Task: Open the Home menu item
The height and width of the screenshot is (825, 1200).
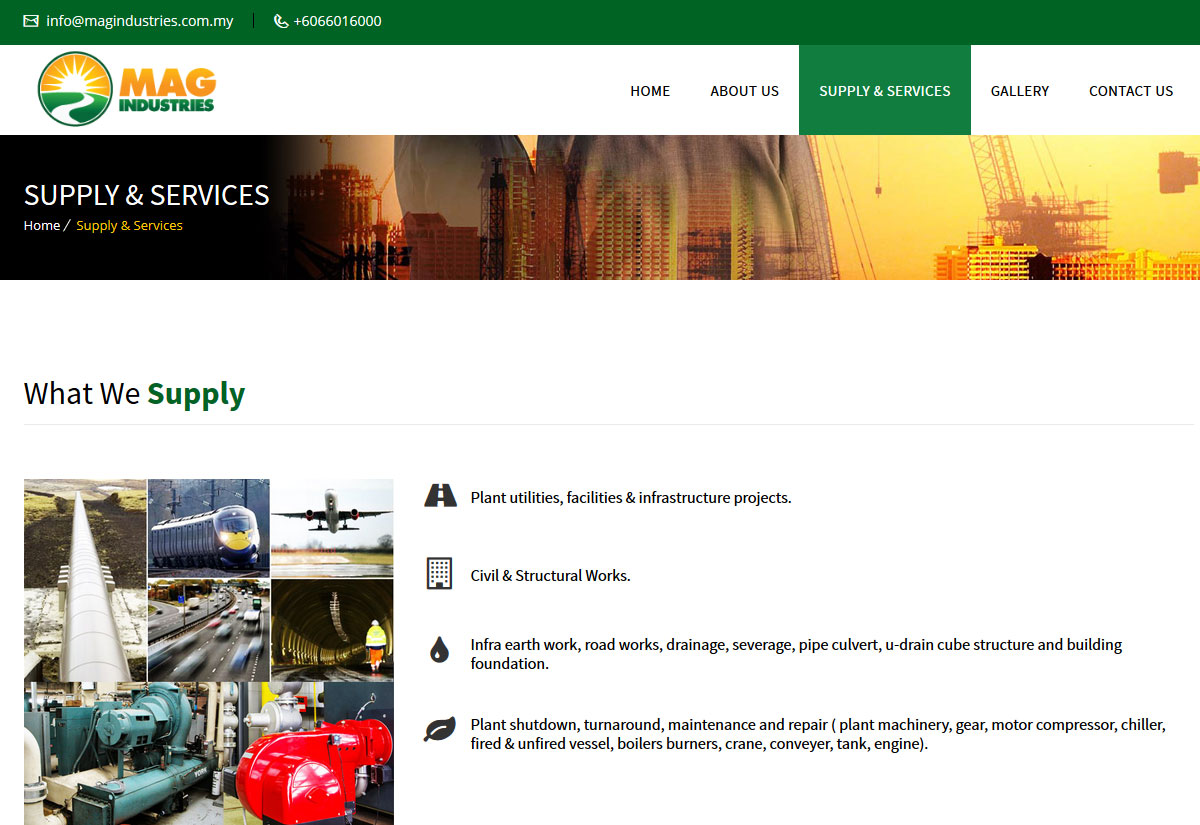Action: tap(650, 91)
